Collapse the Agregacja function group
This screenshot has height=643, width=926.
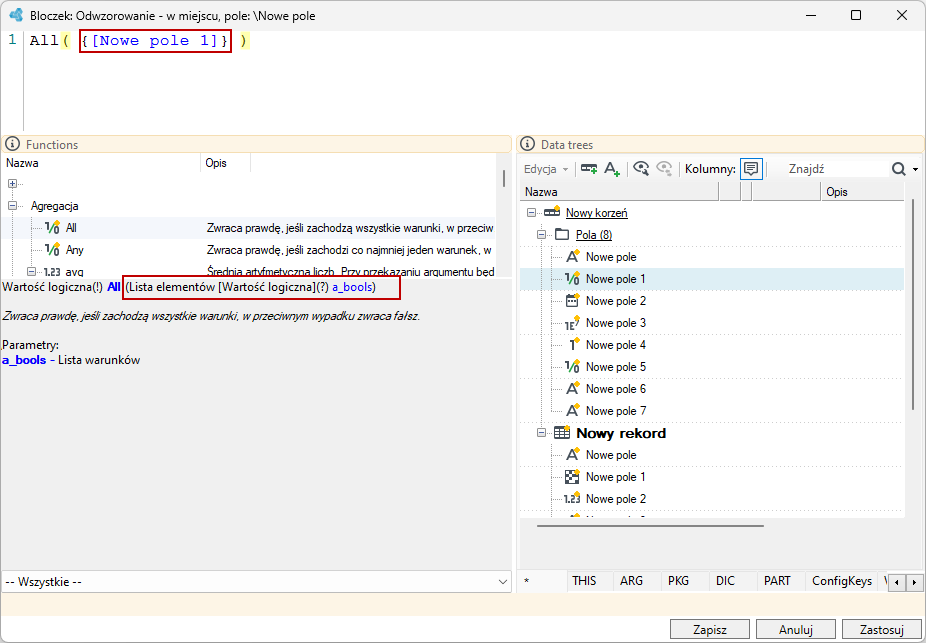pos(12,205)
